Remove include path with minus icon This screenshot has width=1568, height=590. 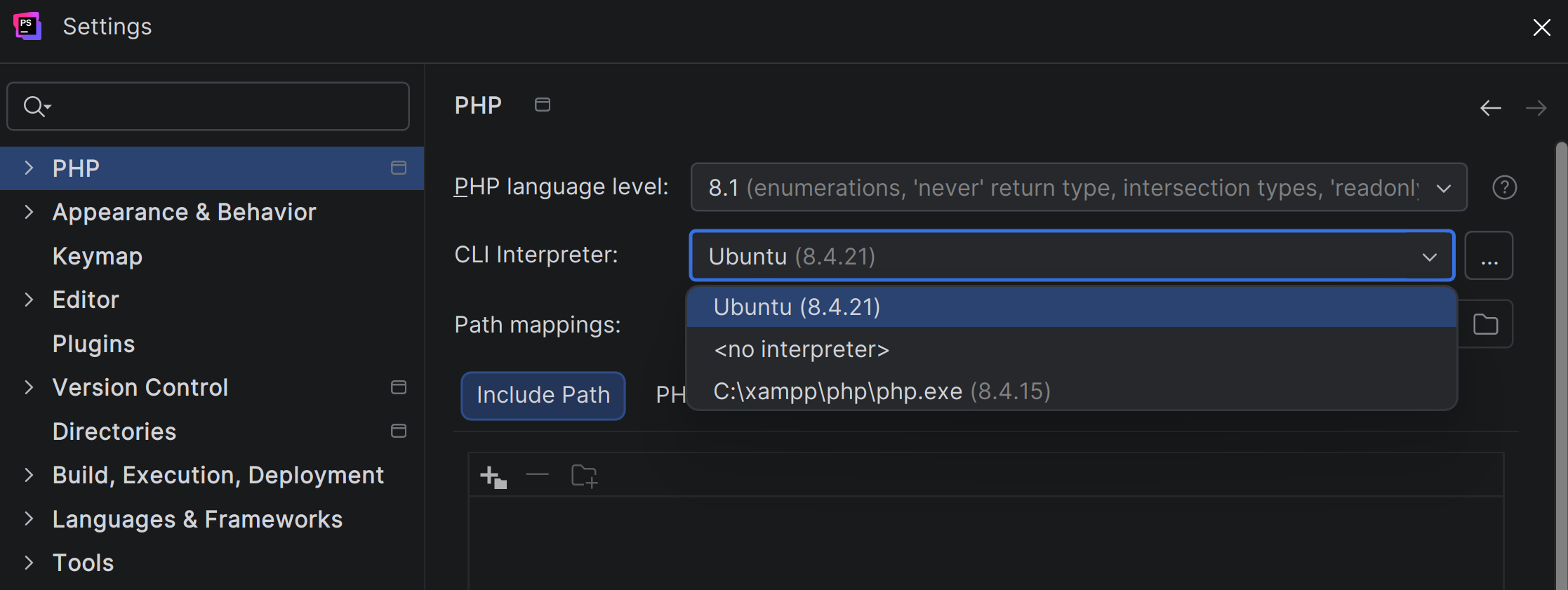pyautogui.click(x=538, y=475)
